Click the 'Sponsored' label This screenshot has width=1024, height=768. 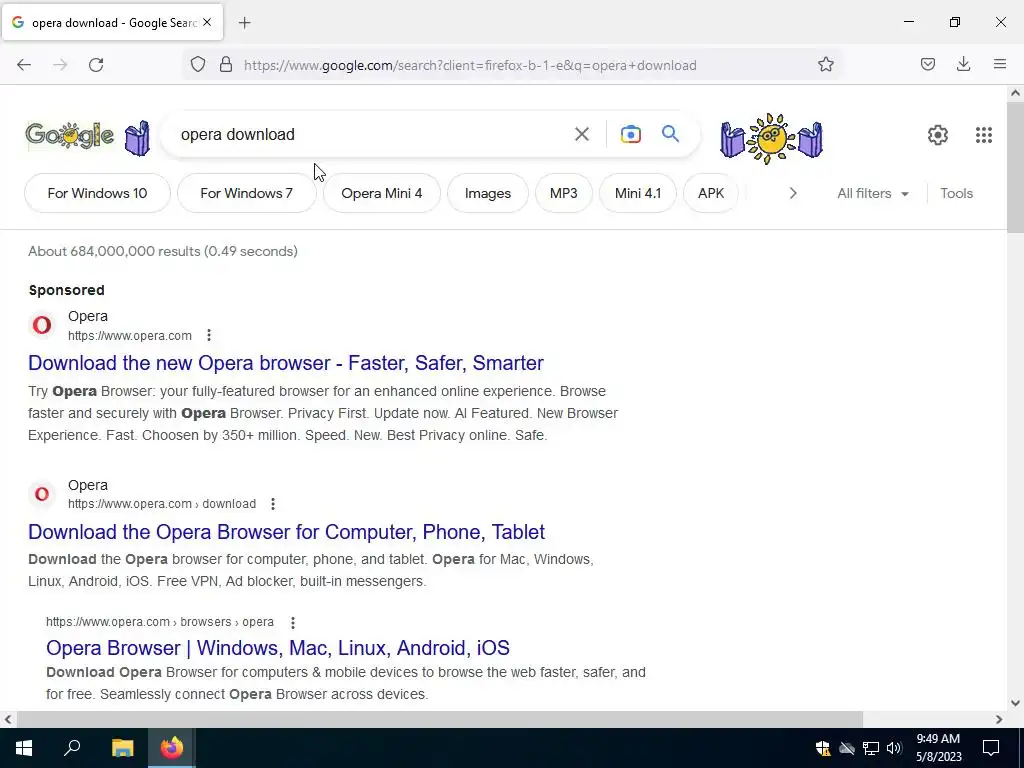click(x=67, y=290)
